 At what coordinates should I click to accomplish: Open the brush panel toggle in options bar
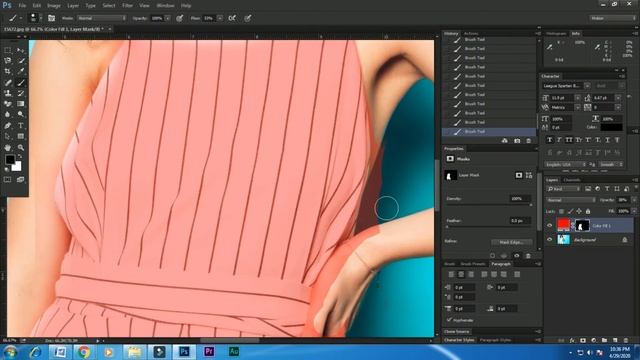click(x=51, y=18)
